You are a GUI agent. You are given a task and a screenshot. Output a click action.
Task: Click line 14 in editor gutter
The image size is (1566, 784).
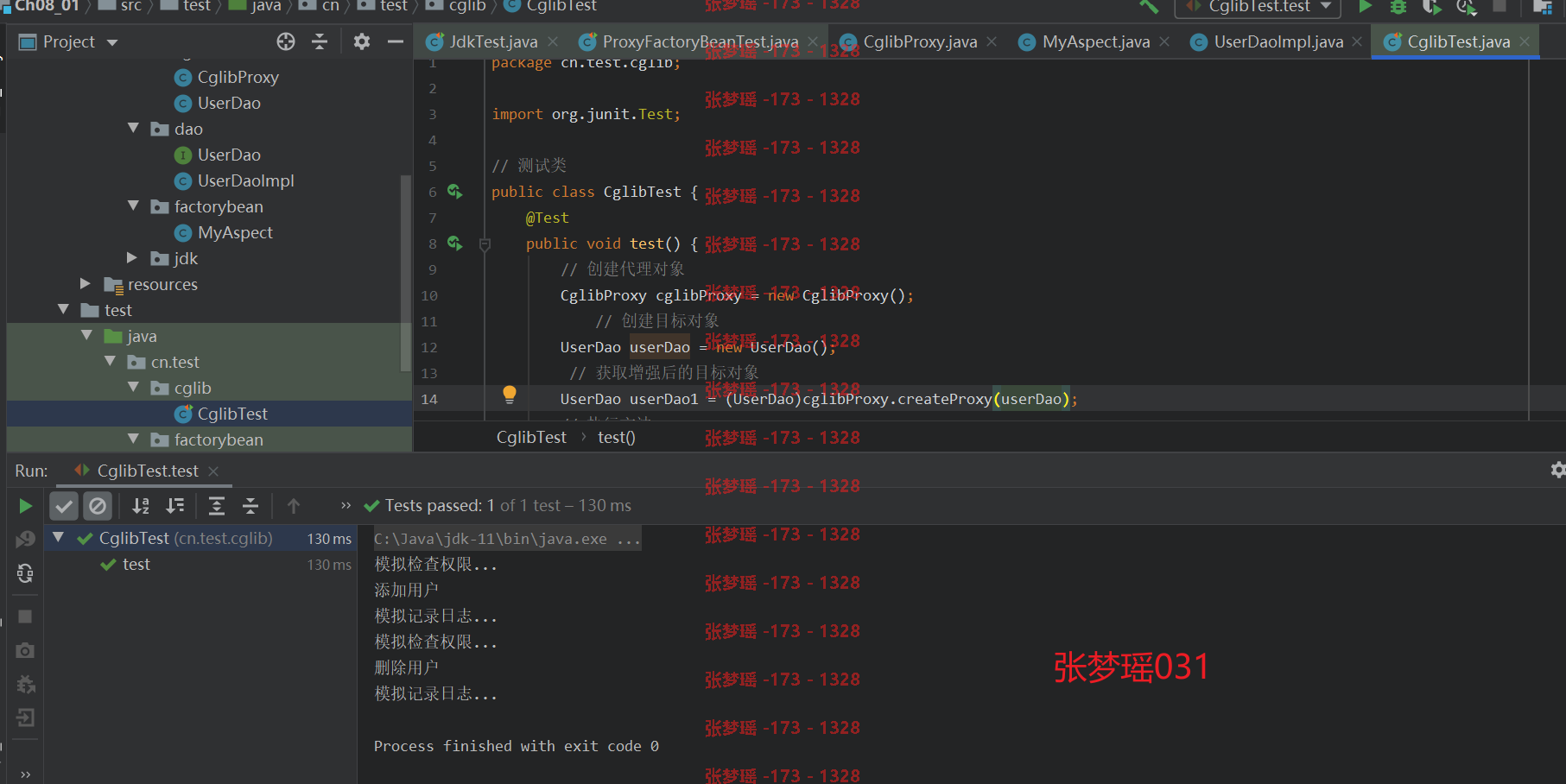coord(429,399)
